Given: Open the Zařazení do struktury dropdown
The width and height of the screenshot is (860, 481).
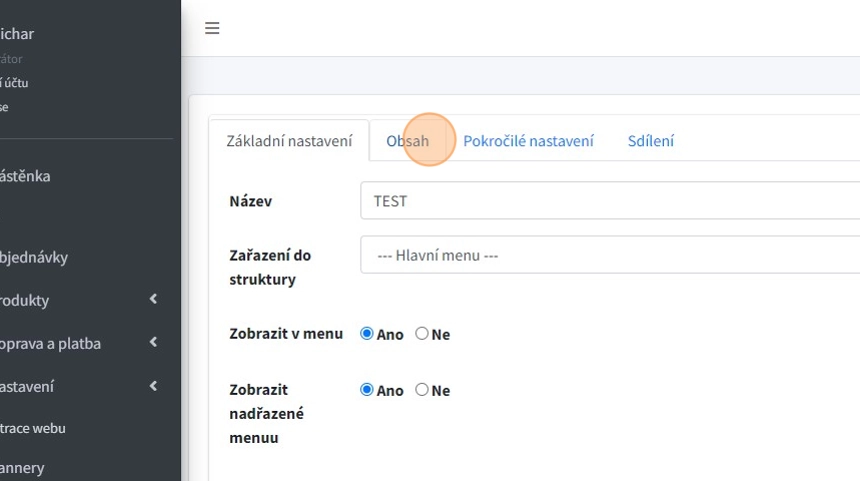Looking at the screenshot, I should tap(610, 255).
